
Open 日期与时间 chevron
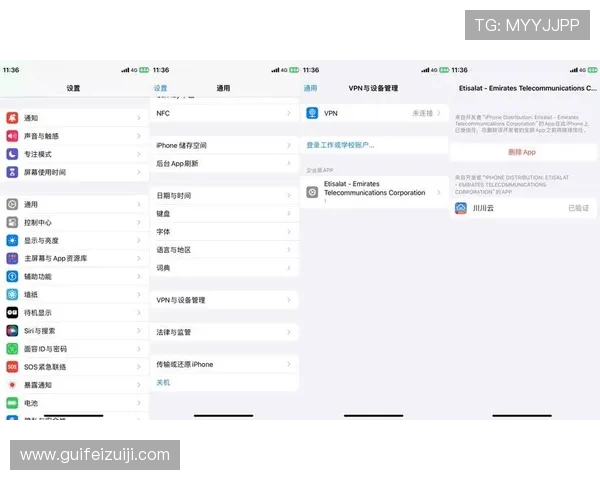(x=289, y=196)
